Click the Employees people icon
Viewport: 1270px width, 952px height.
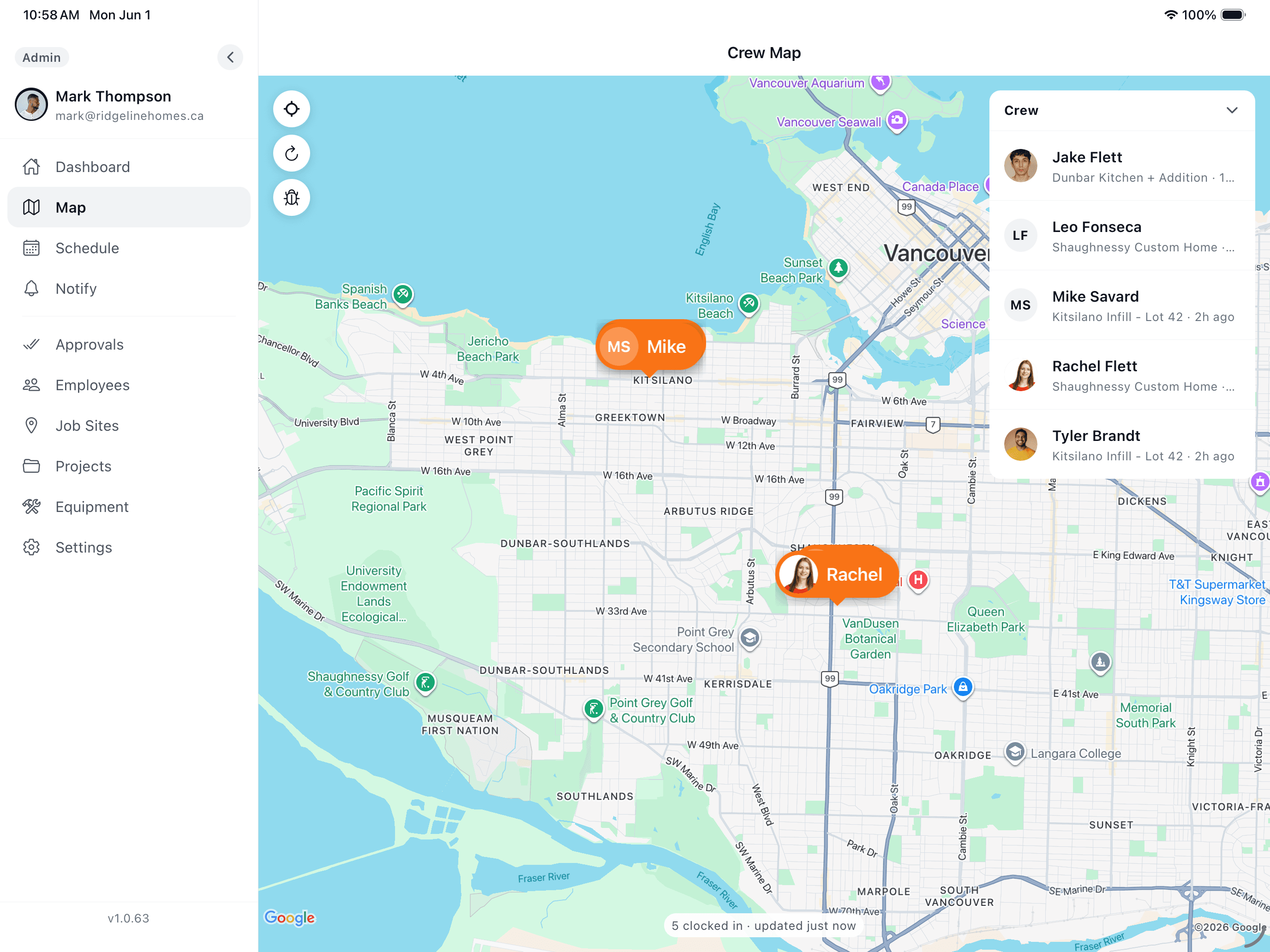[31, 385]
